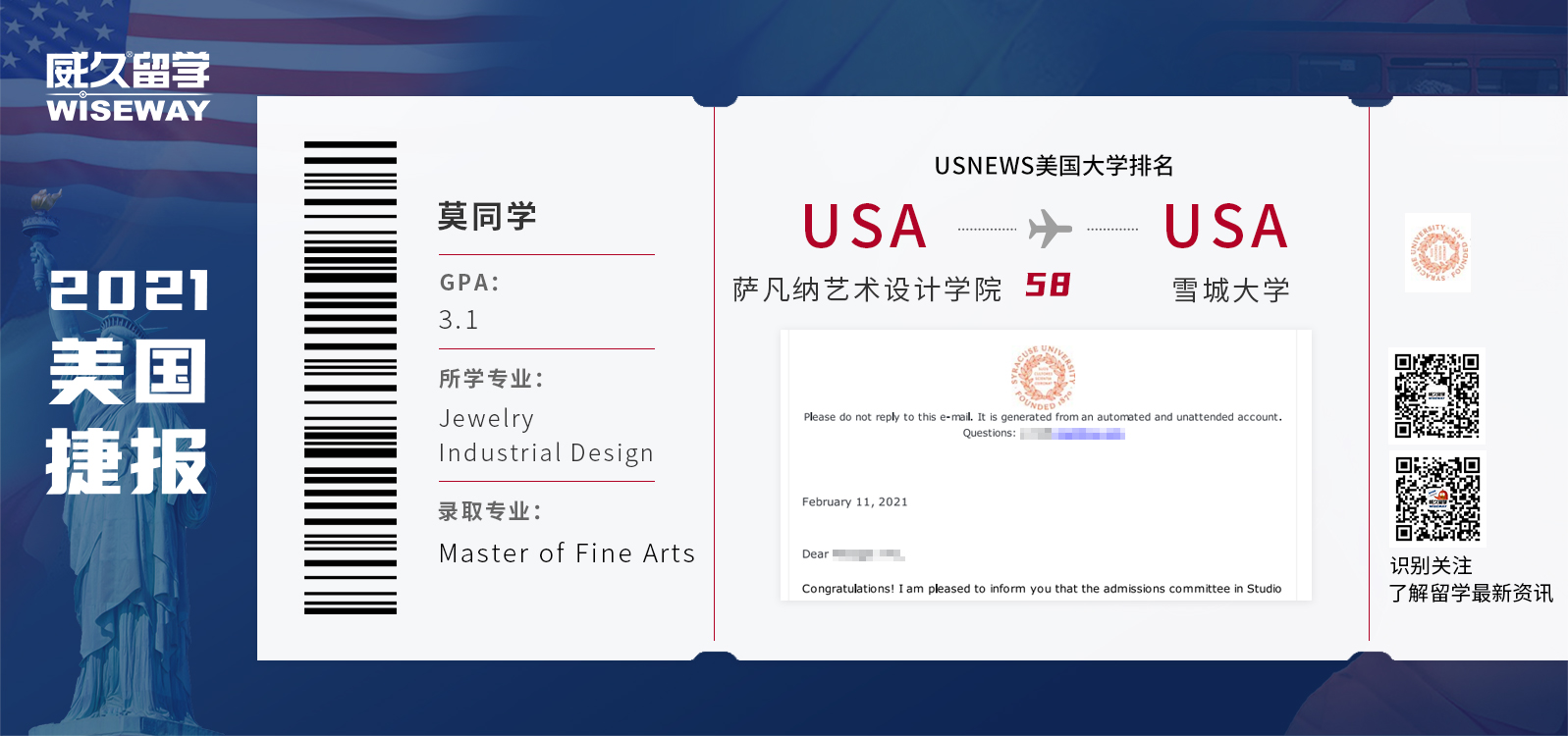Click the GPA value 3.1

click(459, 320)
